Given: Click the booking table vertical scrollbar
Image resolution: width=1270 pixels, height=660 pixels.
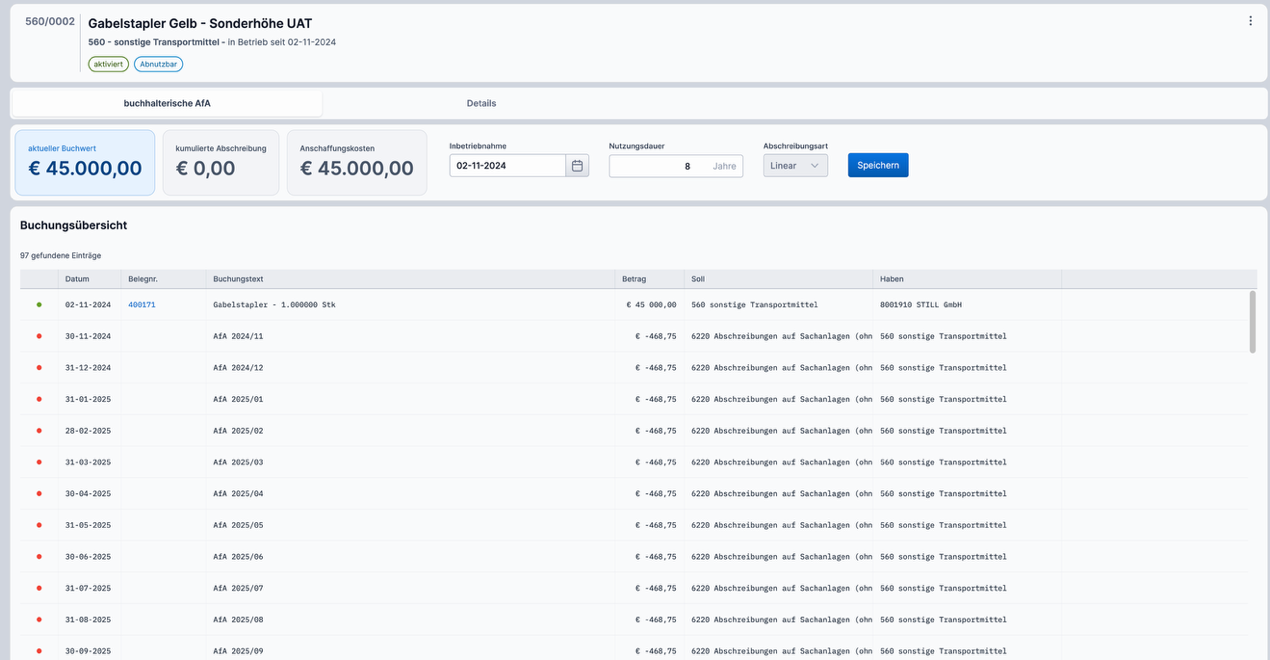Looking at the screenshot, I should coord(1252,322).
